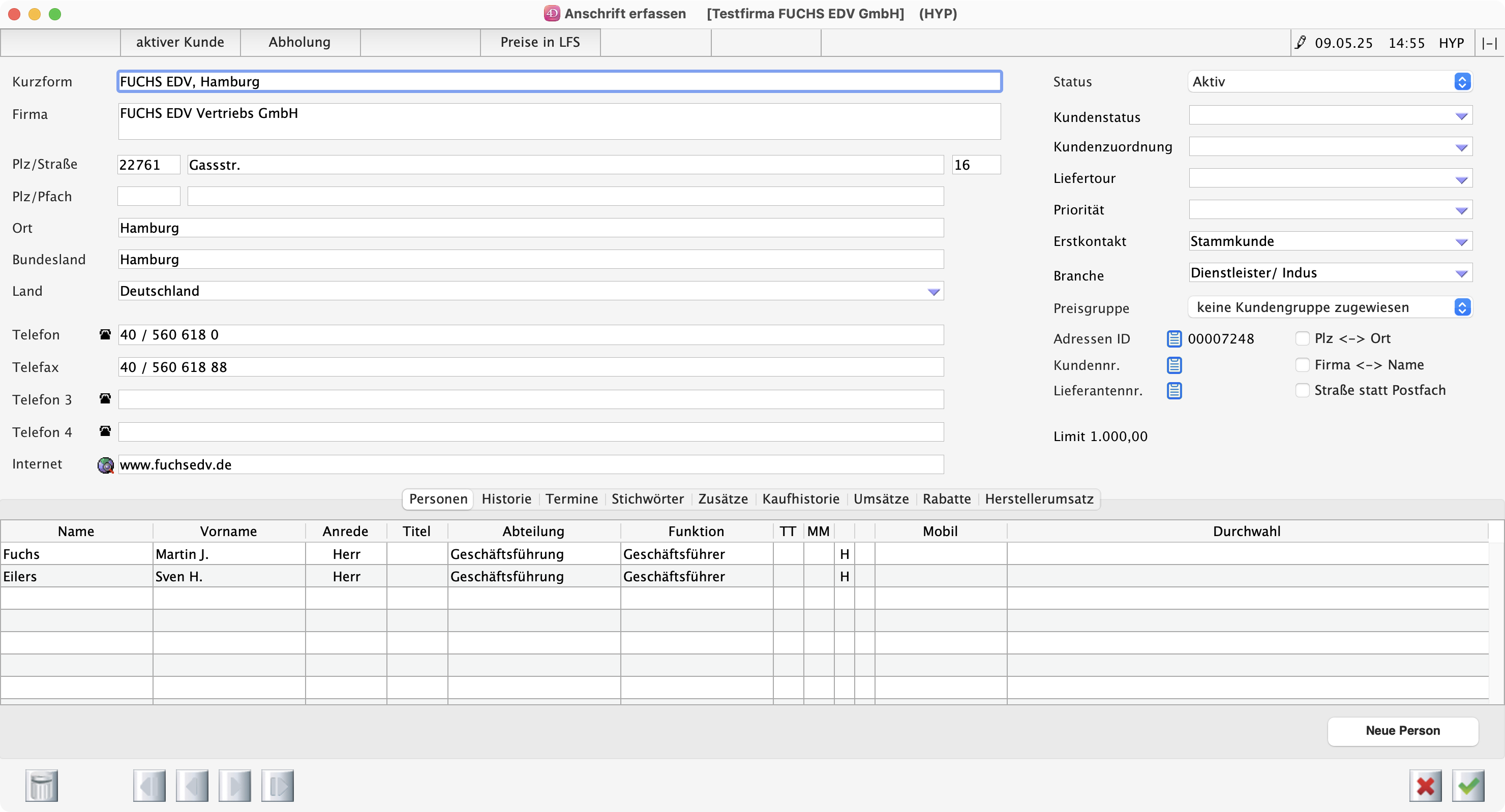This screenshot has height=812, width=1505.
Task: Check Straße statt Postfach option
Action: [1302, 390]
